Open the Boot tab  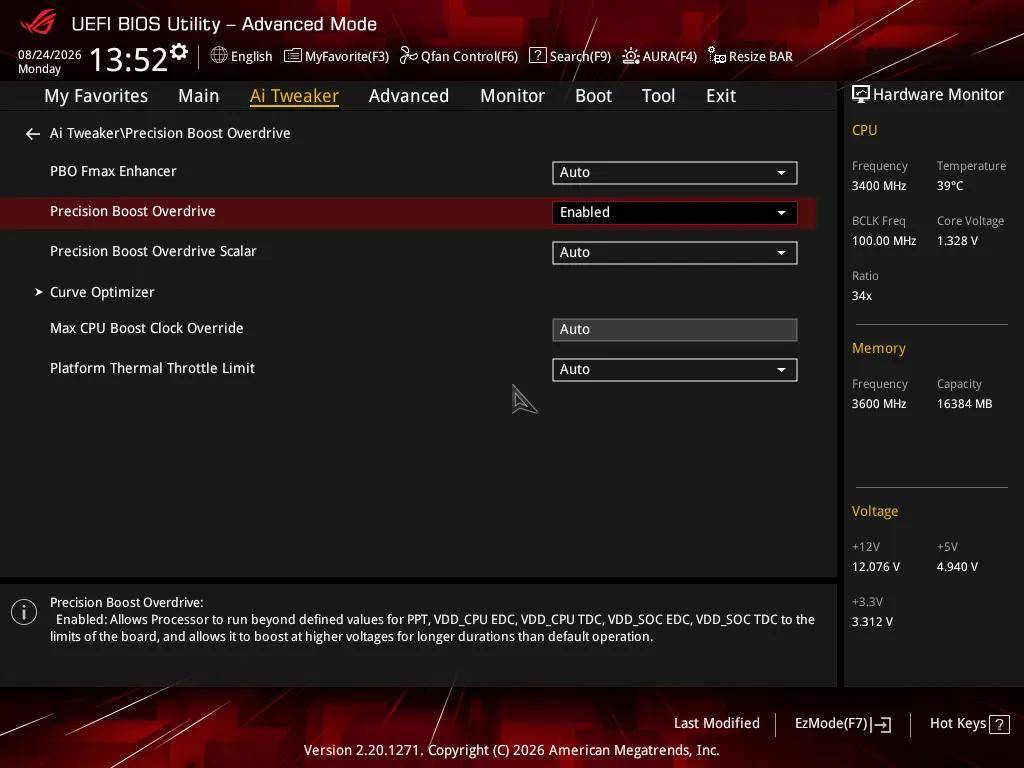594,96
